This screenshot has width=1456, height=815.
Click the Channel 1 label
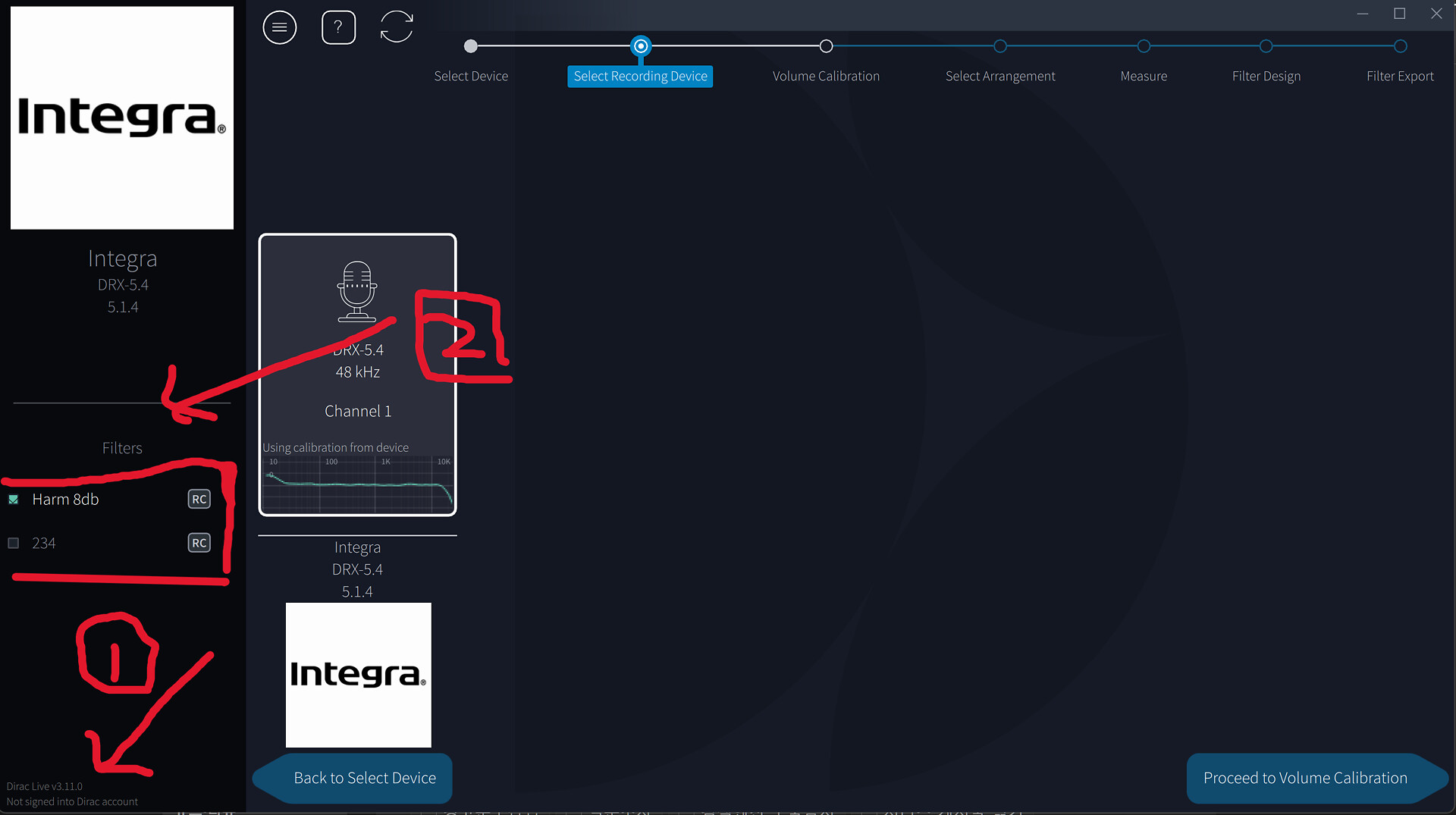358,411
